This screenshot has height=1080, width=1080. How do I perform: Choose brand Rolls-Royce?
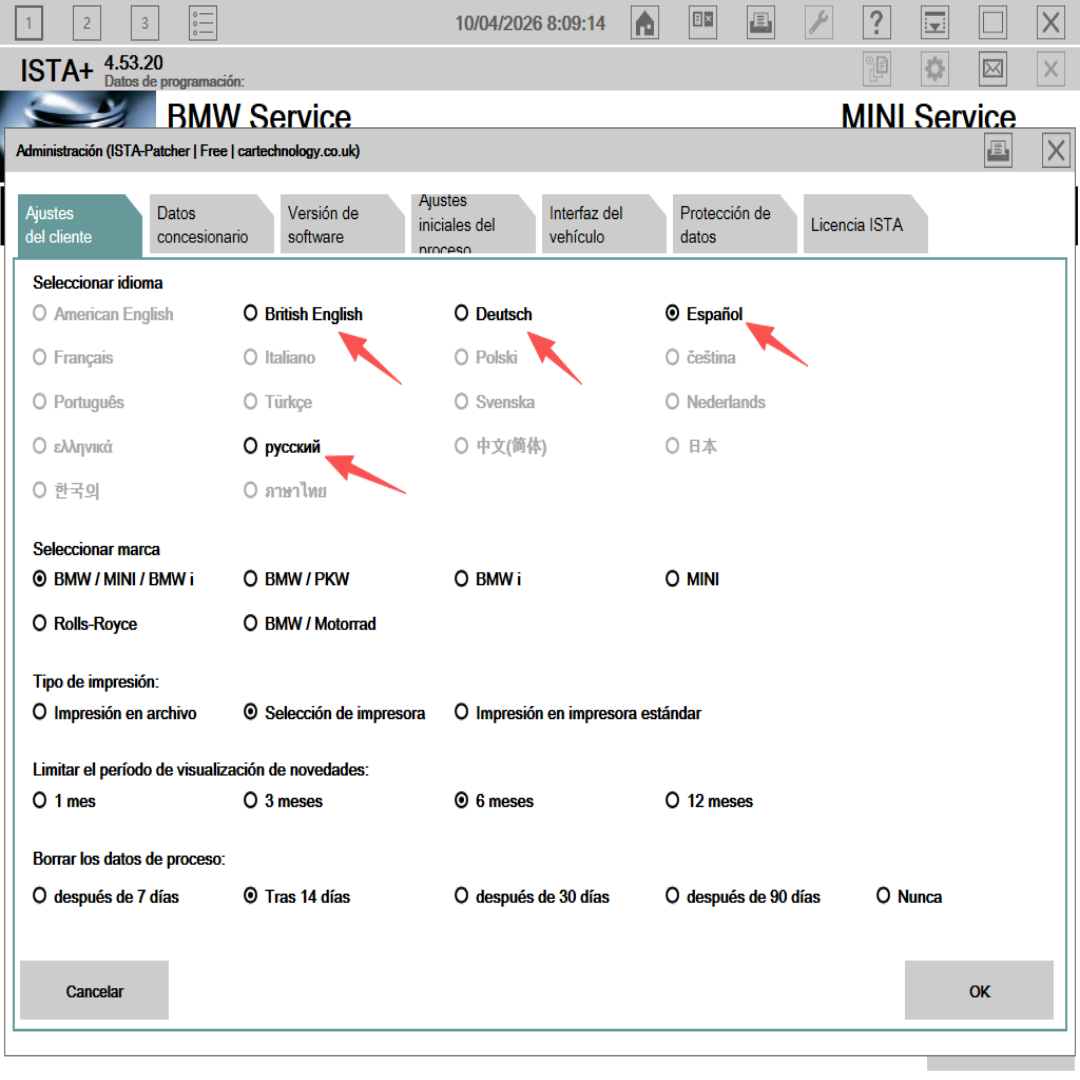pos(85,624)
